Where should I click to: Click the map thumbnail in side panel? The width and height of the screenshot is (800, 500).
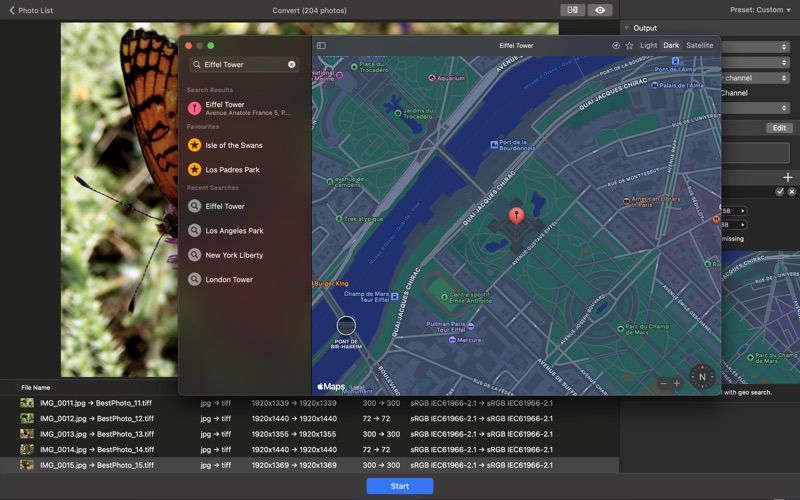(x=760, y=317)
